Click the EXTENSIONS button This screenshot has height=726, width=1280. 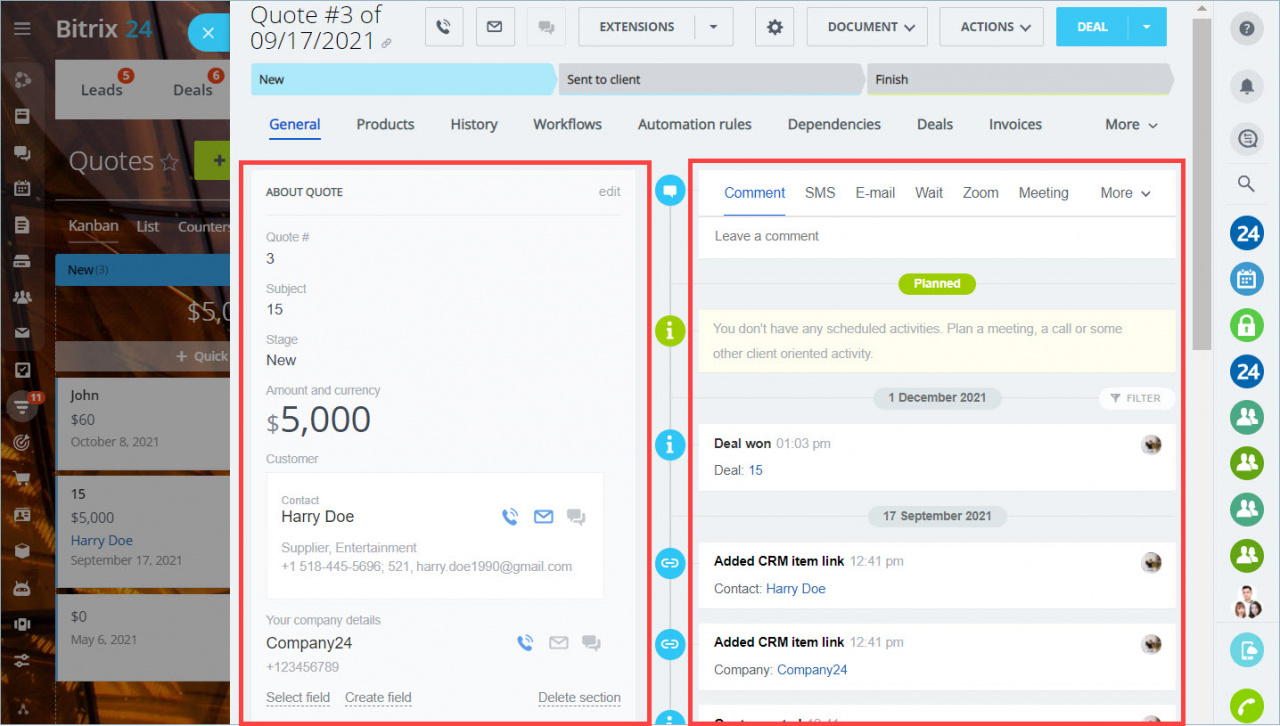637,27
